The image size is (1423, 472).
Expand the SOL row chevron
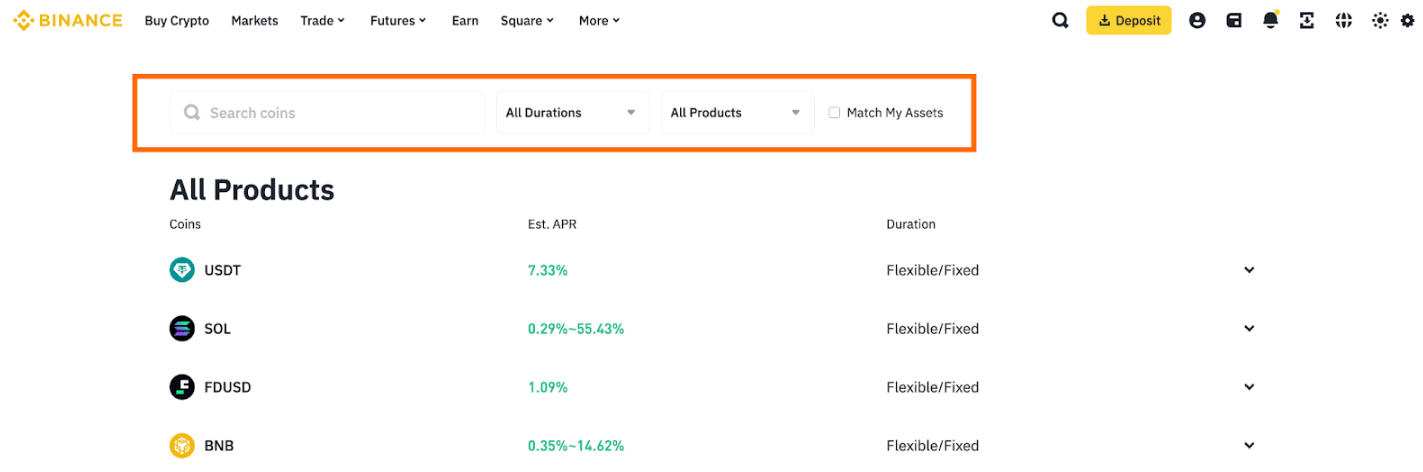[x=1249, y=328]
